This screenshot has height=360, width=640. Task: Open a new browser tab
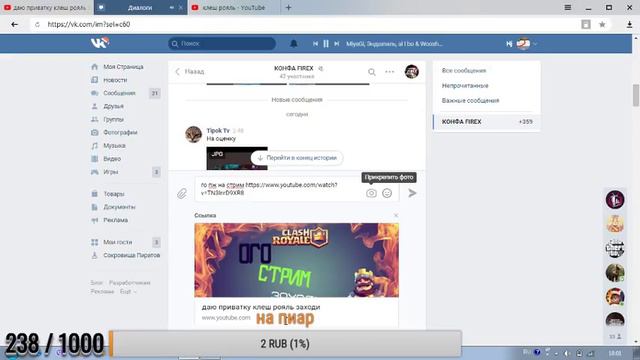pyautogui.click(x=288, y=7)
